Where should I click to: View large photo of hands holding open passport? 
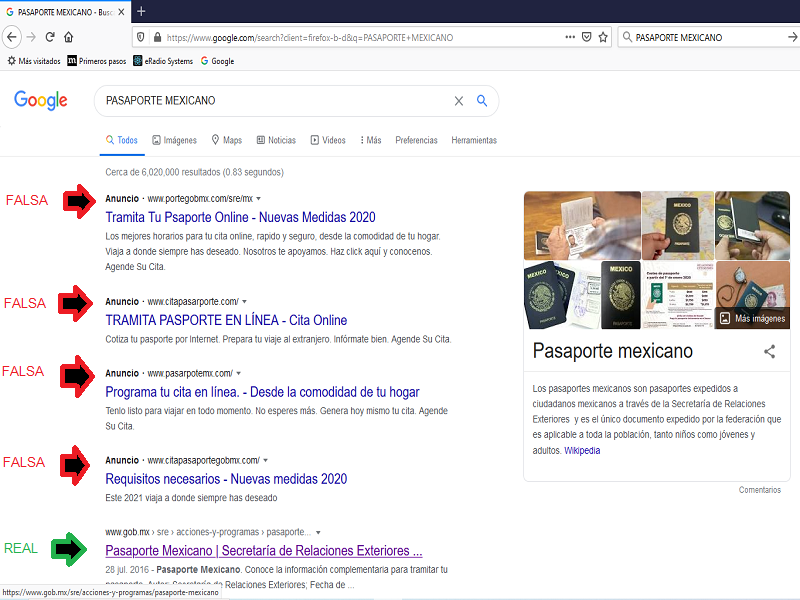tap(582, 226)
